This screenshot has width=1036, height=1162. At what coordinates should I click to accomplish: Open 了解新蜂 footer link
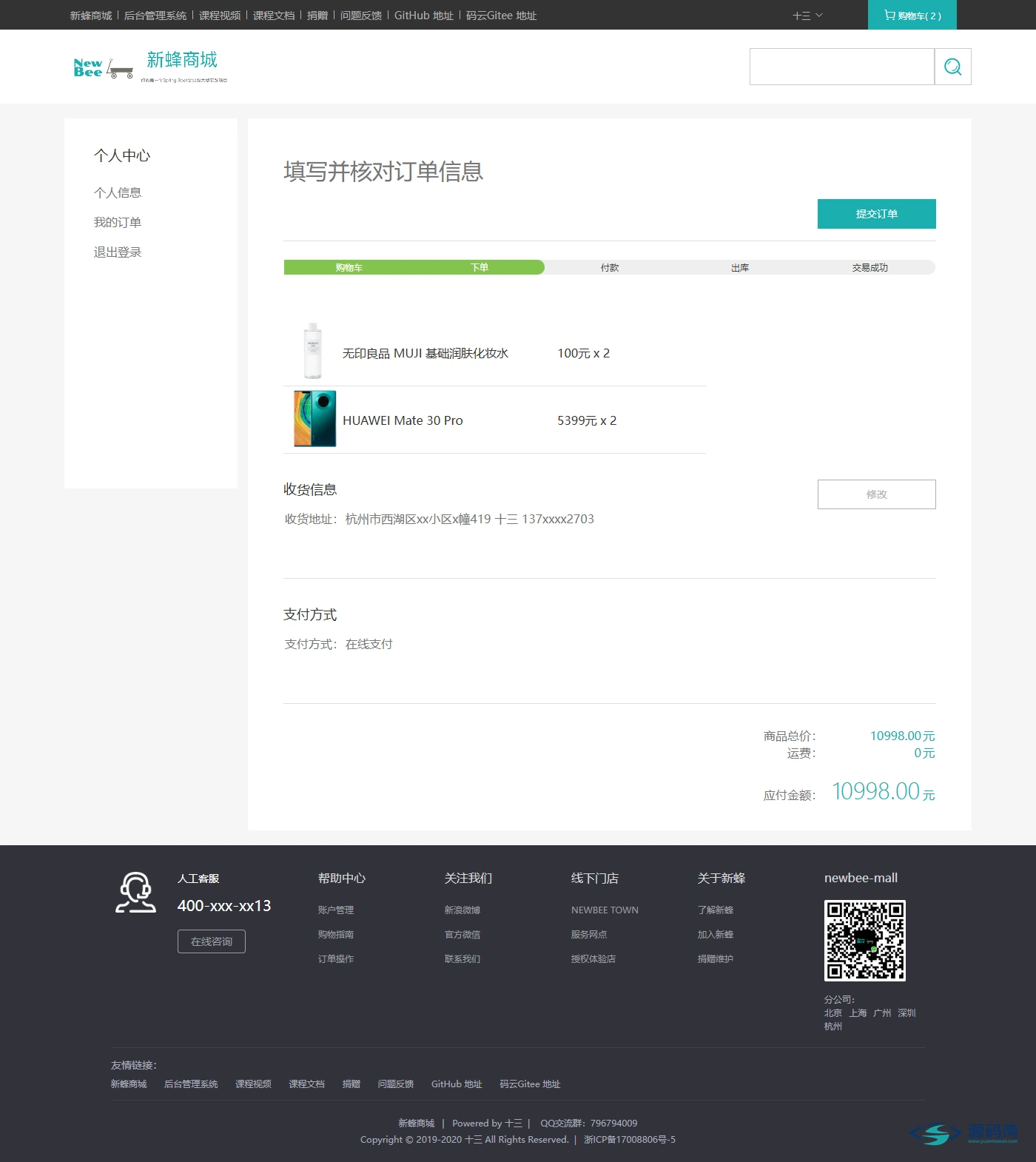716,910
